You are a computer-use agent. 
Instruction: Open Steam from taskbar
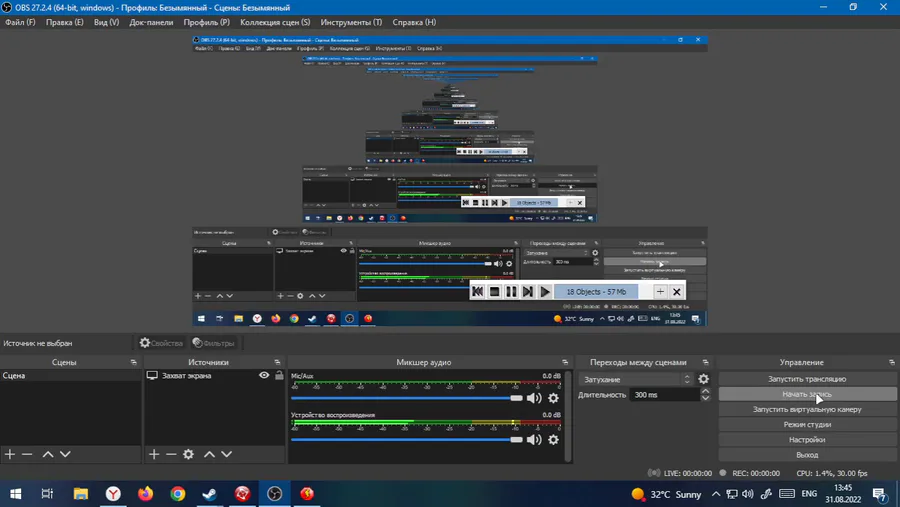tap(210, 494)
